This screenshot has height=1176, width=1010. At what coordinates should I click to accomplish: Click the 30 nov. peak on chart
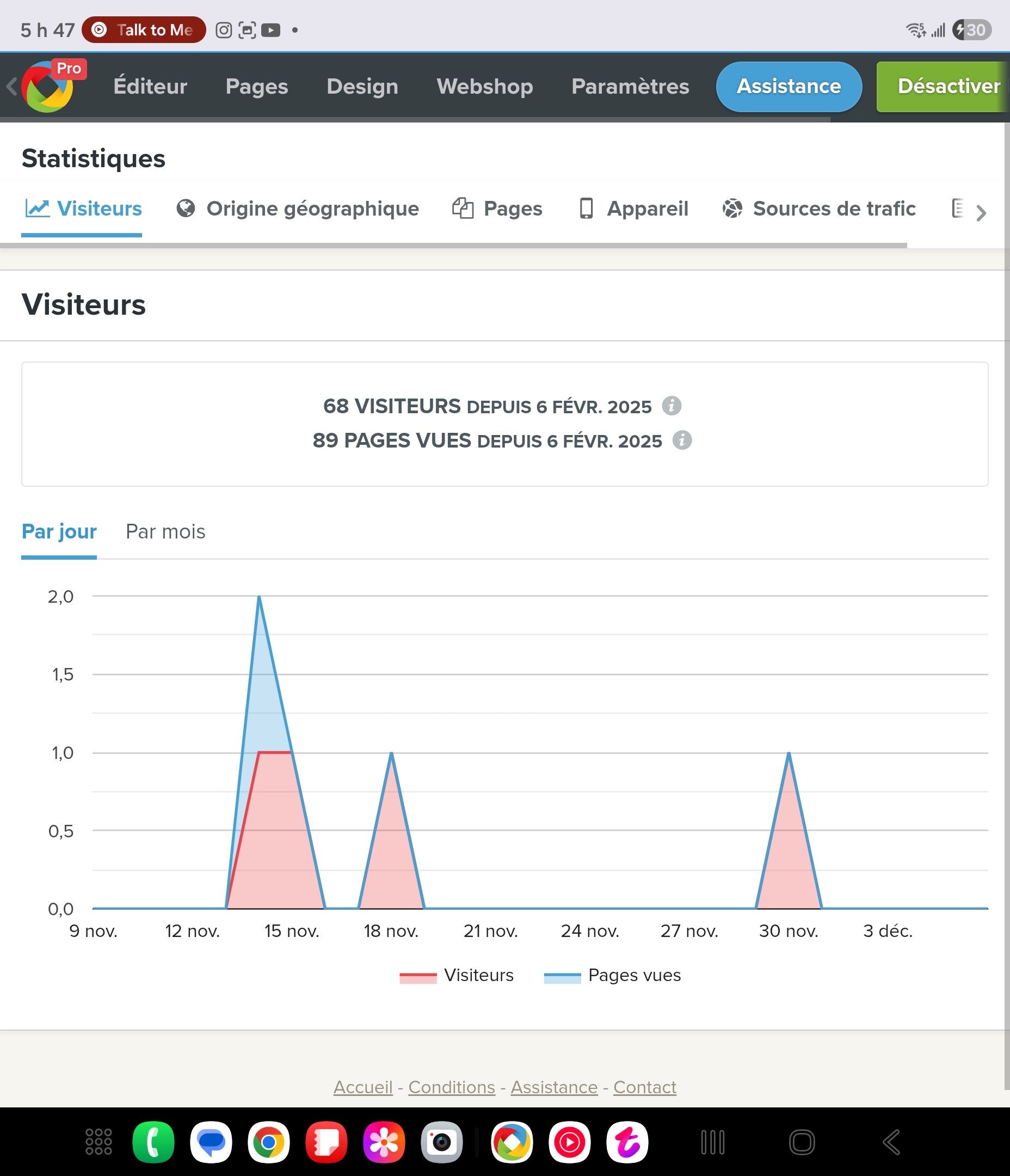coord(789,753)
